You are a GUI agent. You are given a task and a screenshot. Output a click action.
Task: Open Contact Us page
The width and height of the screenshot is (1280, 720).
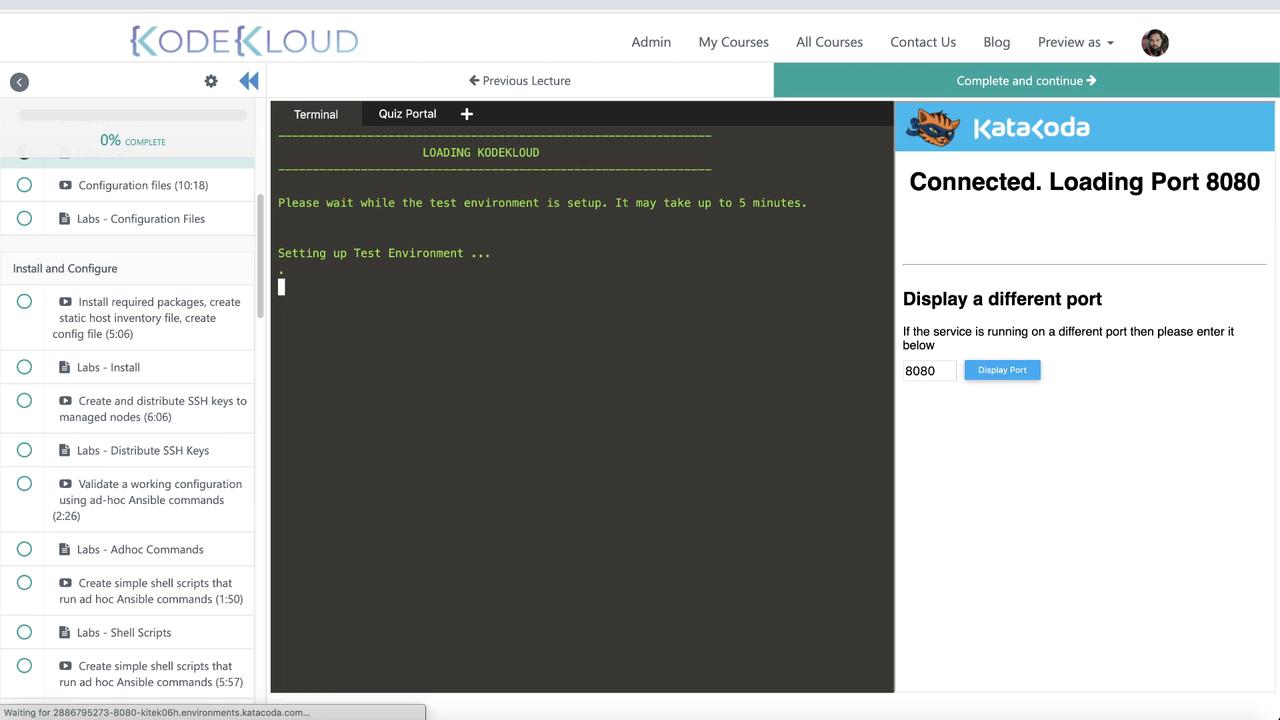coord(923,42)
